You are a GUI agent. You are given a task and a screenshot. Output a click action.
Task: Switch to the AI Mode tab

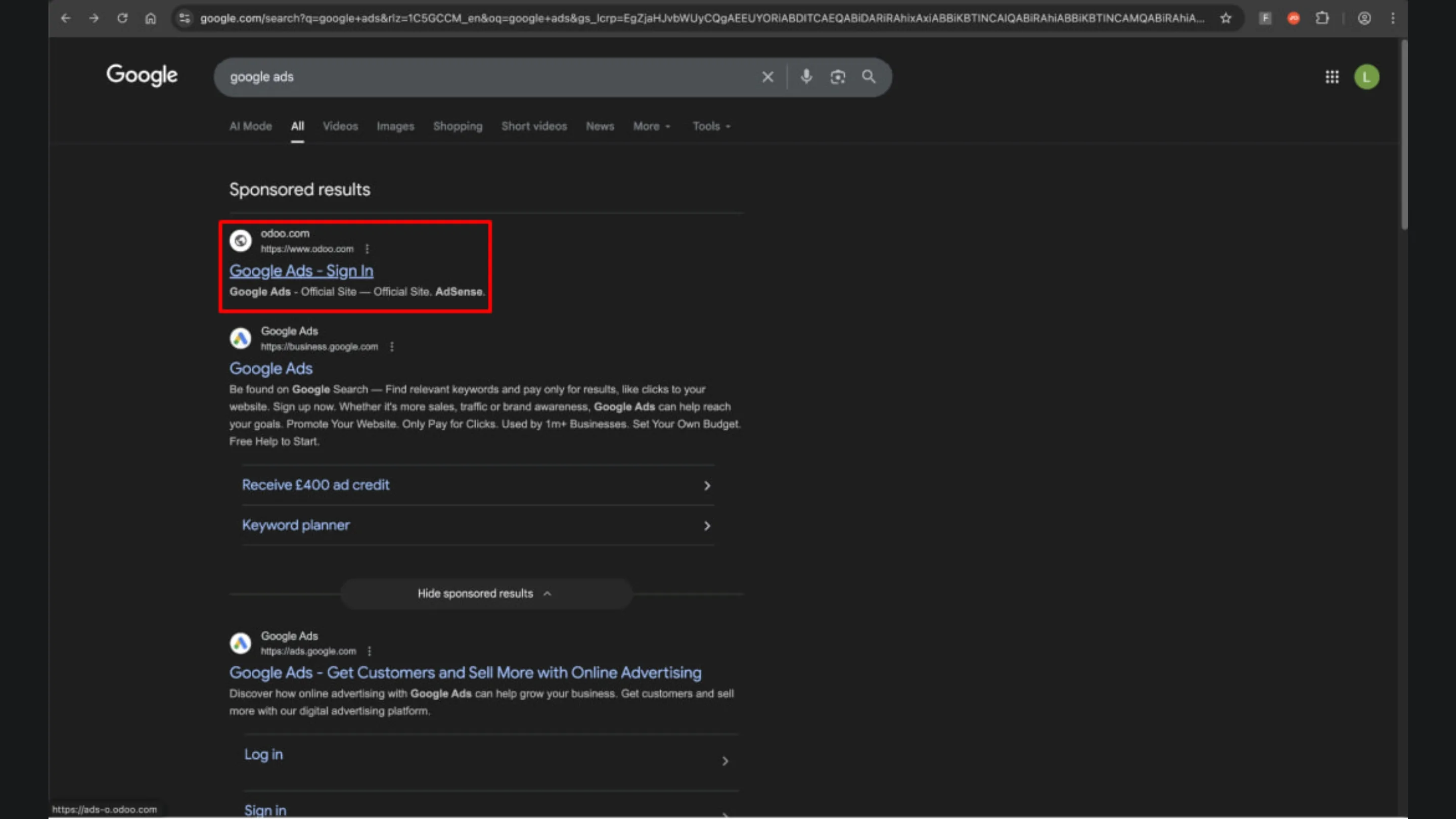(x=250, y=126)
